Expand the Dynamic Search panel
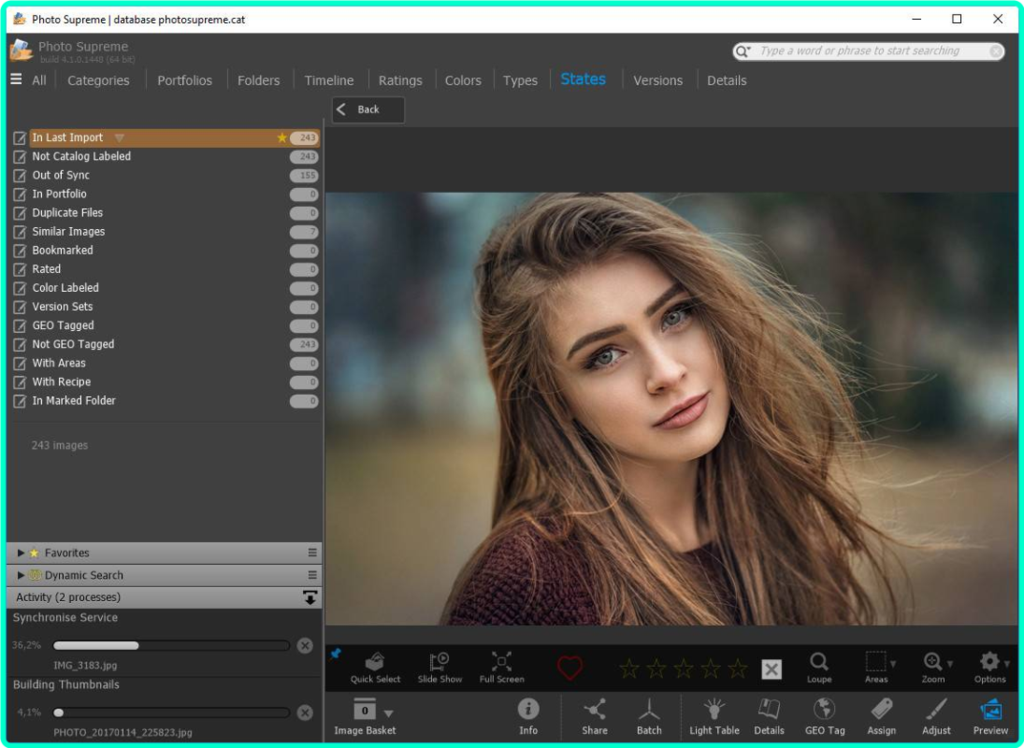The width and height of the screenshot is (1024, 748). pyautogui.click(x=21, y=575)
